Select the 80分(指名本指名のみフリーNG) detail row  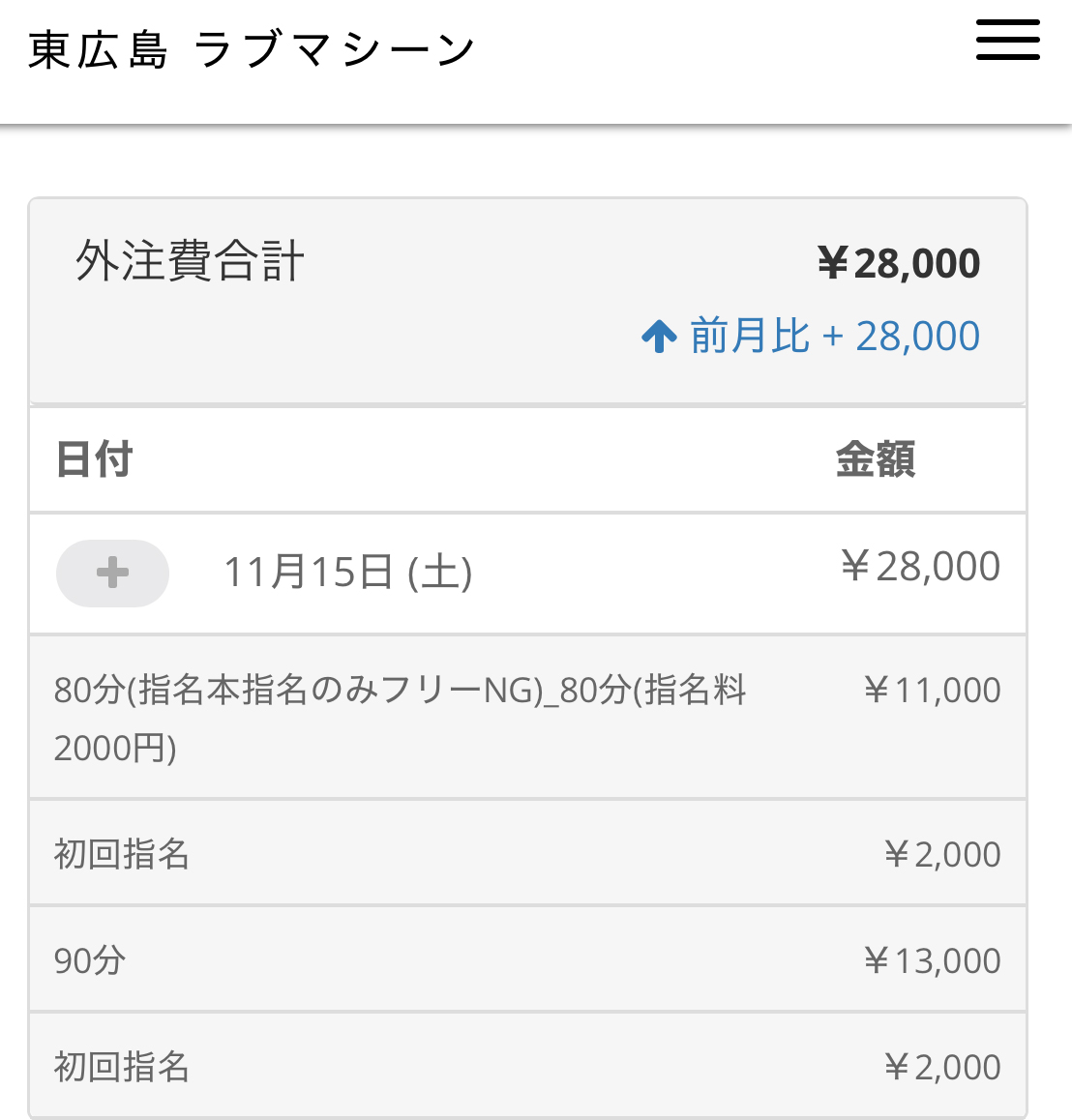[400, 718]
